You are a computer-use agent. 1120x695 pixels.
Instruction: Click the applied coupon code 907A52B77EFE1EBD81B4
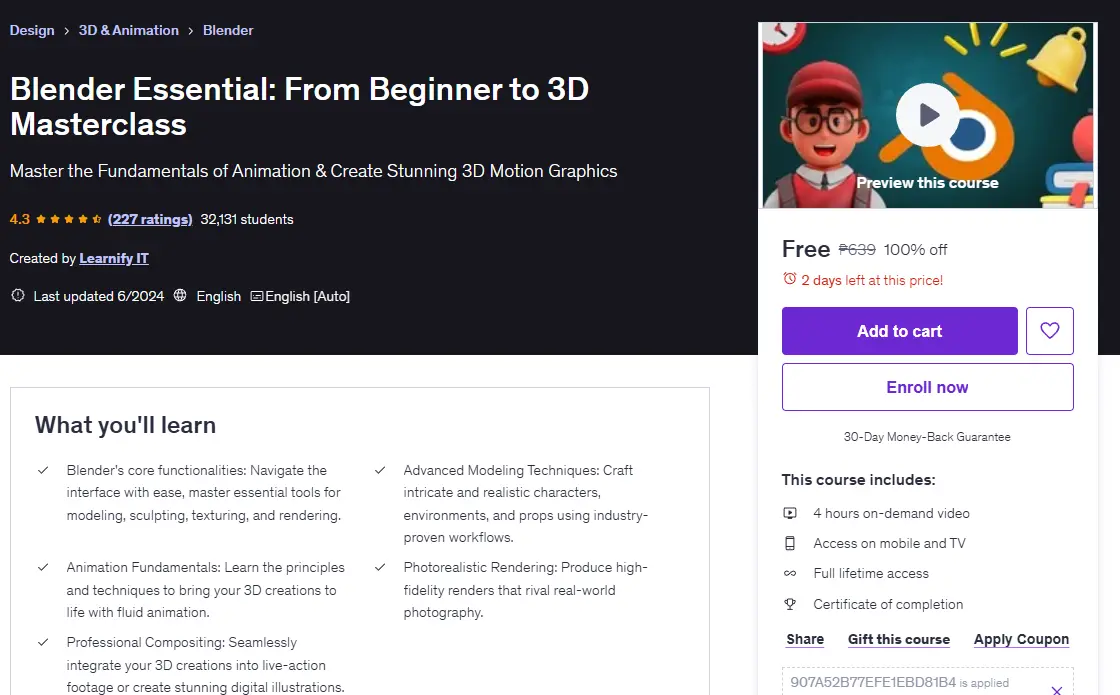pos(873,682)
